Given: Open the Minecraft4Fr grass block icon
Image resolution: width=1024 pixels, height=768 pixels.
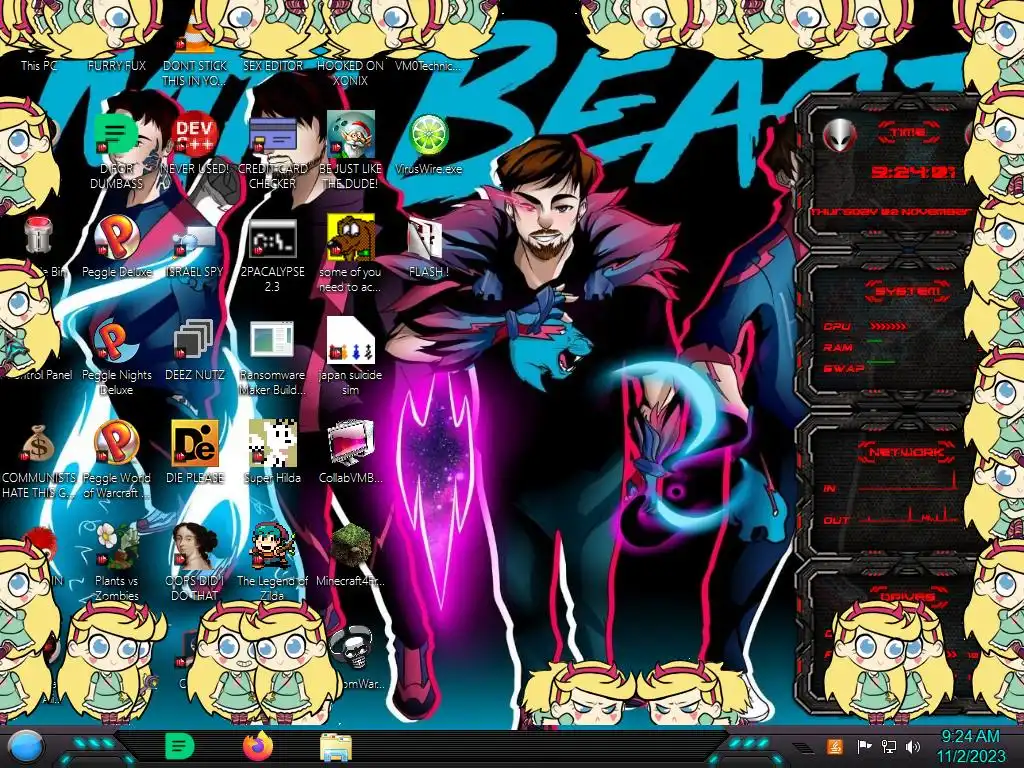Looking at the screenshot, I should coord(350,546).
